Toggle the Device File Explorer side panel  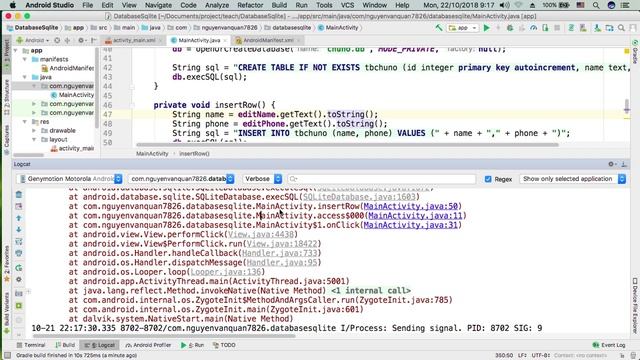coord(635,306)
